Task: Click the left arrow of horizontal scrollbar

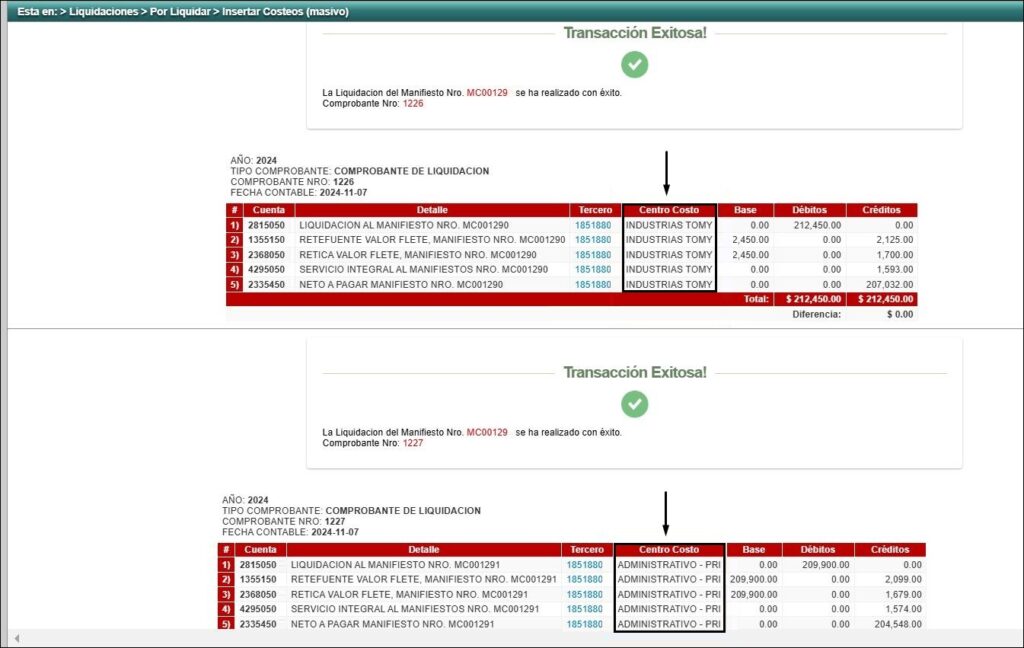Action: point(16,638)
